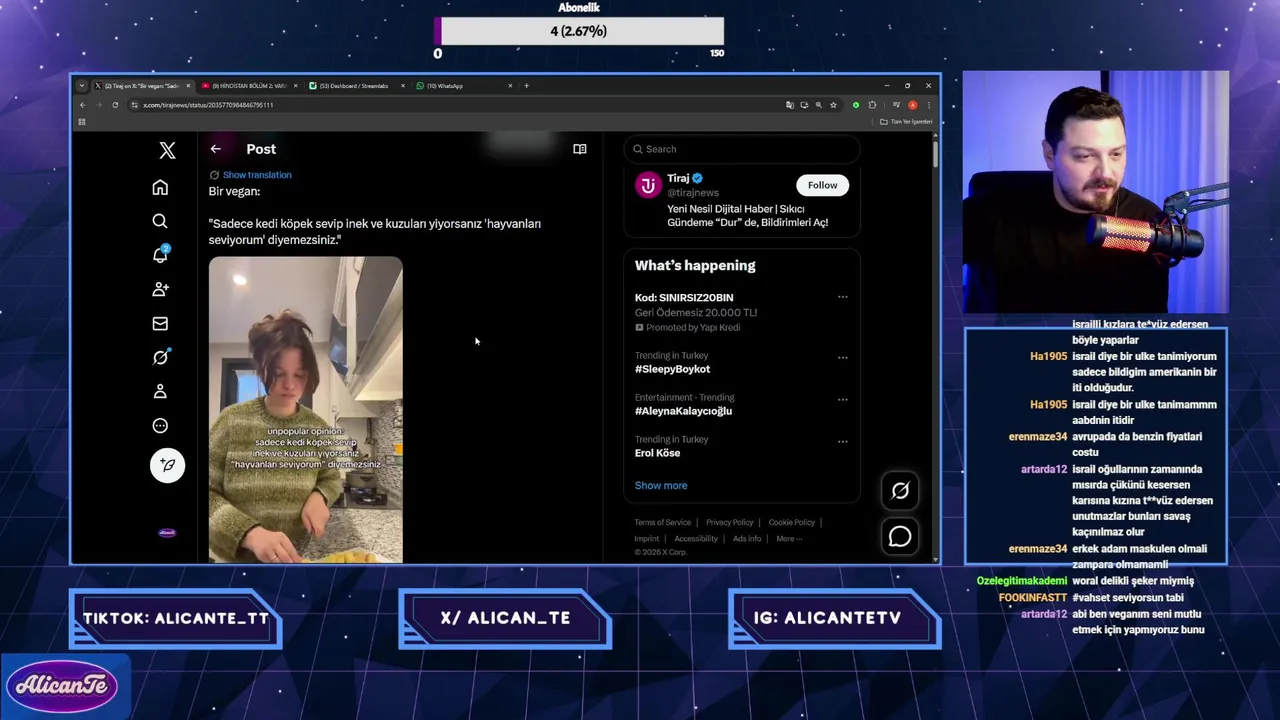Click the X search input field
Screen dimensions: 1280x720
click(741, 149)
